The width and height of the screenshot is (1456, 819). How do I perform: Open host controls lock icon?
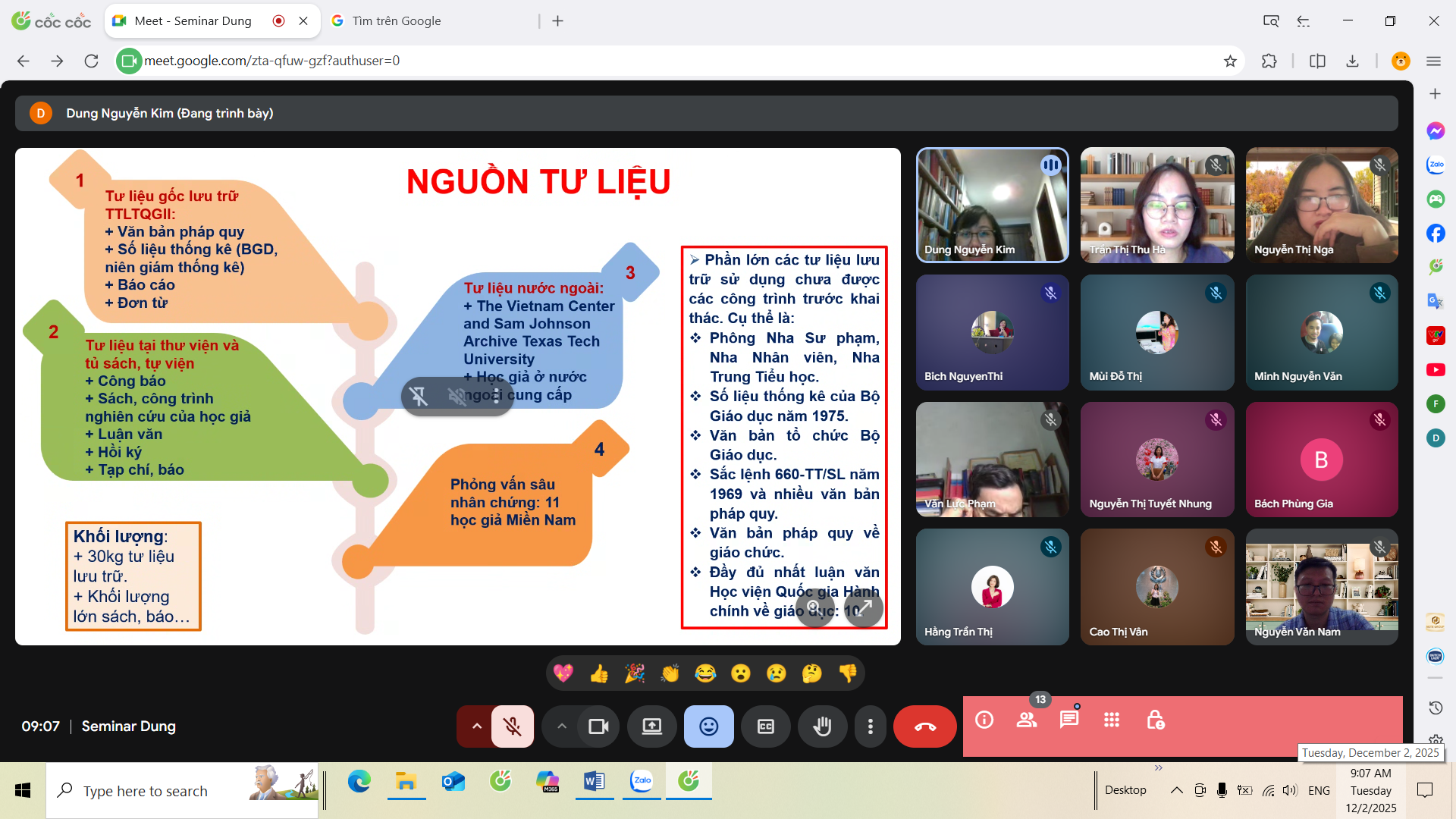pos(1155,720)
